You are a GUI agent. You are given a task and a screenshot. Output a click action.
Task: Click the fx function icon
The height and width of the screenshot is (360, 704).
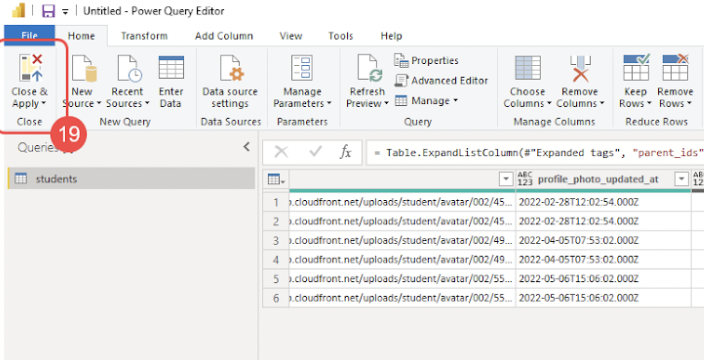345,152
